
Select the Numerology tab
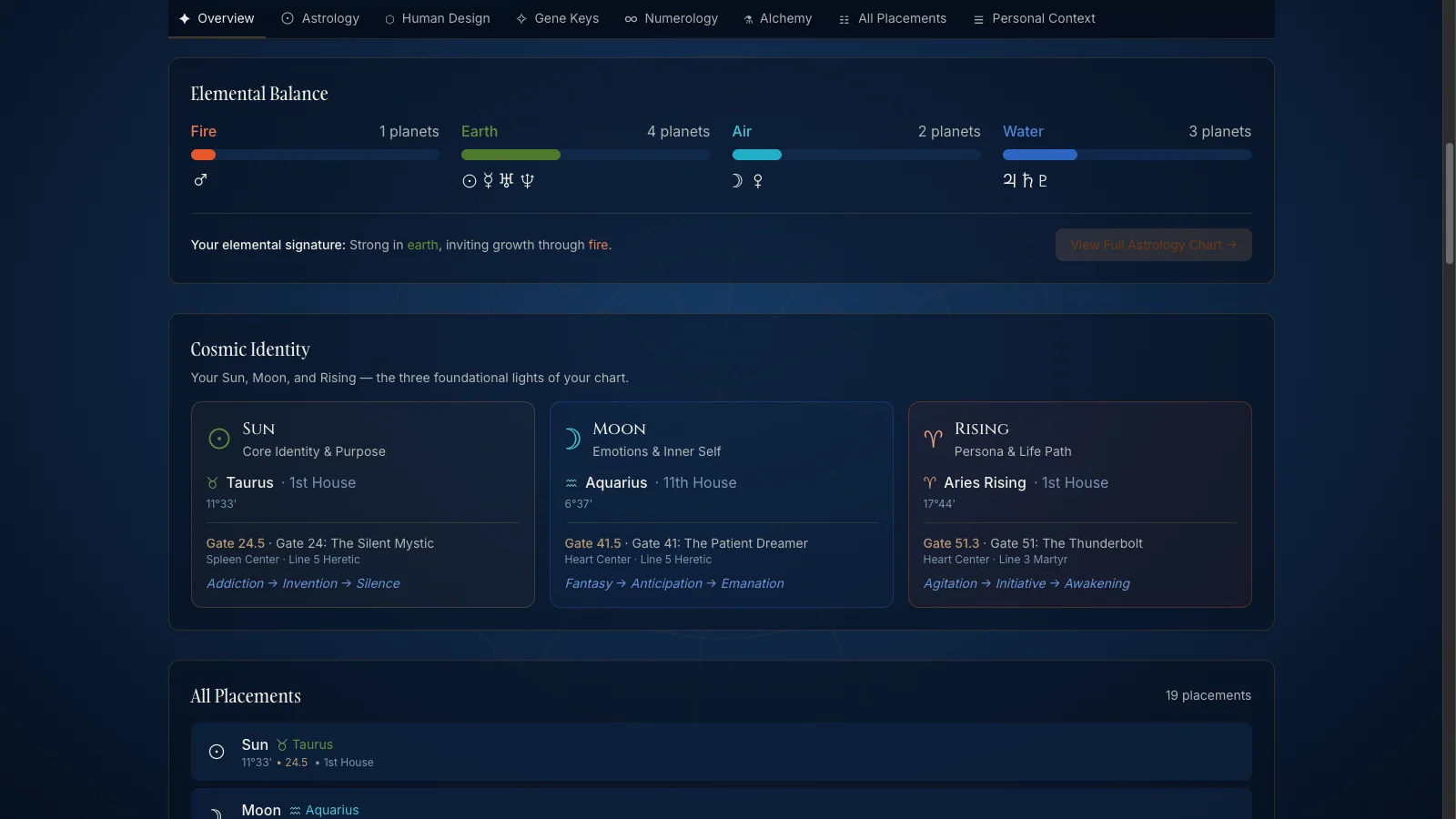(x=672, y=18)
